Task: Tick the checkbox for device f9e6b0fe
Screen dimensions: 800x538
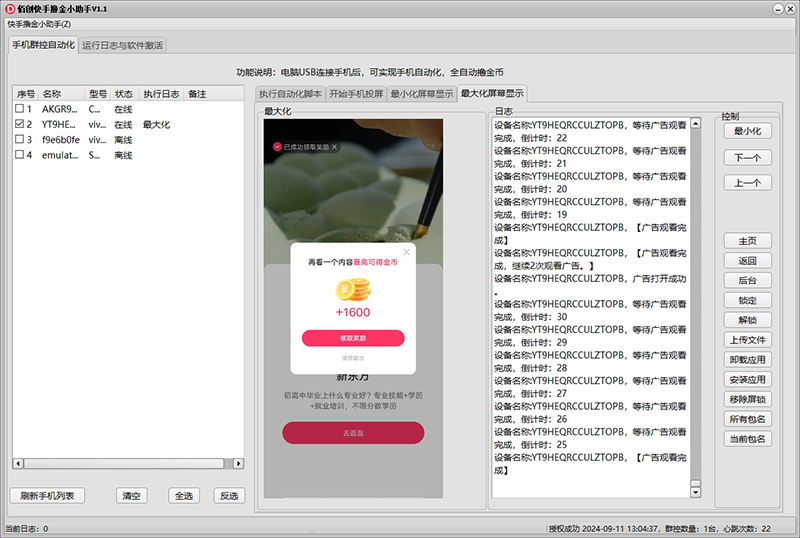Action: 19,139
